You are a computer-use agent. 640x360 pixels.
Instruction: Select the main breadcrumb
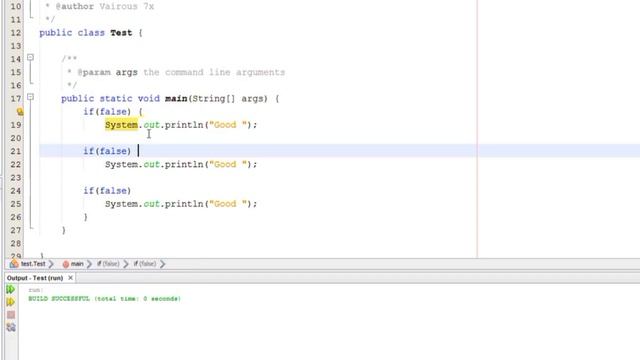(x=77, y=264)
